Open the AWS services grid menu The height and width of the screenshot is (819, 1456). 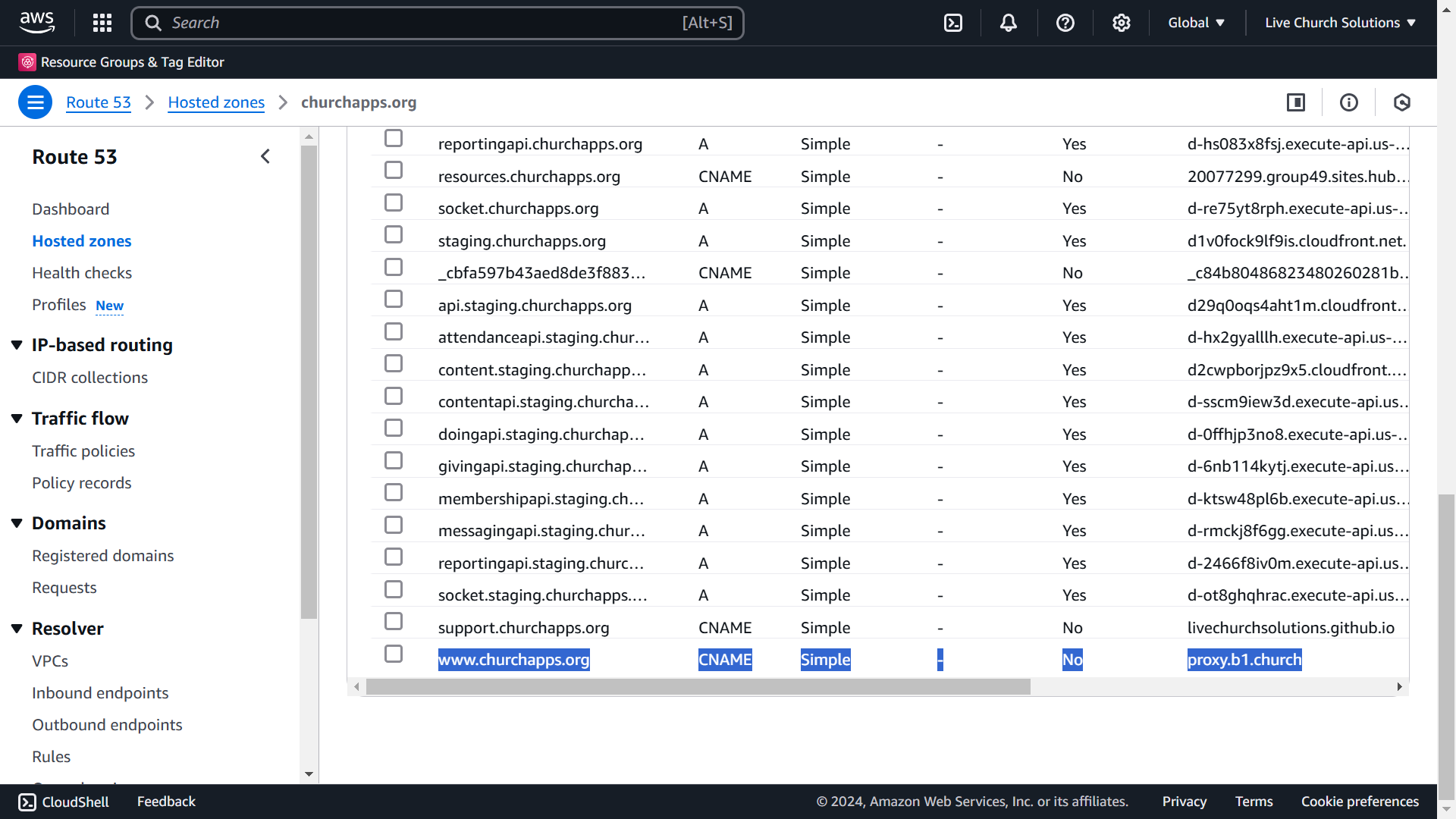pos(102,23)
